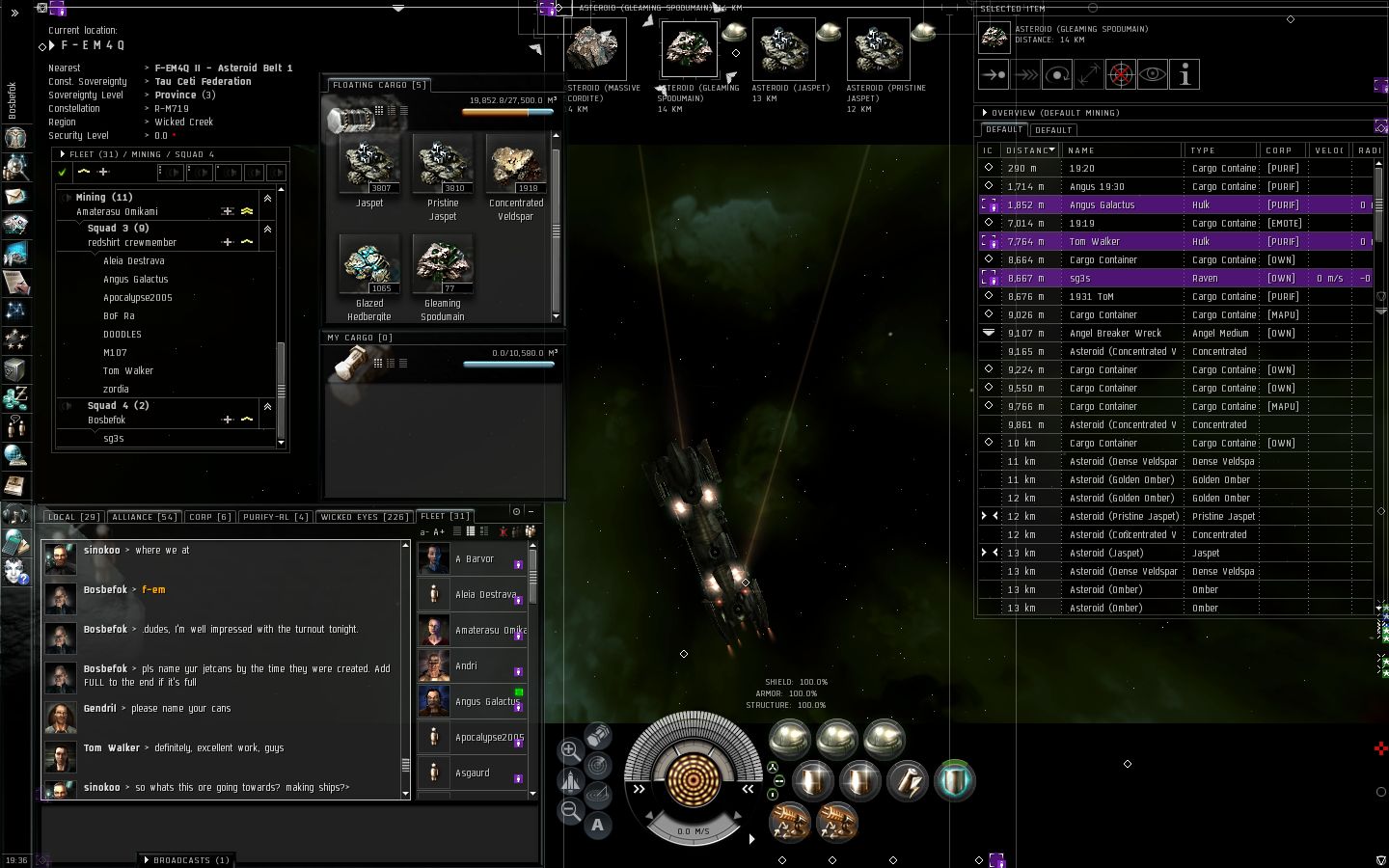The image size is (1389, 868).
Task: Switch Floating Cargo to list view
Action: click(x=403, y=111)
